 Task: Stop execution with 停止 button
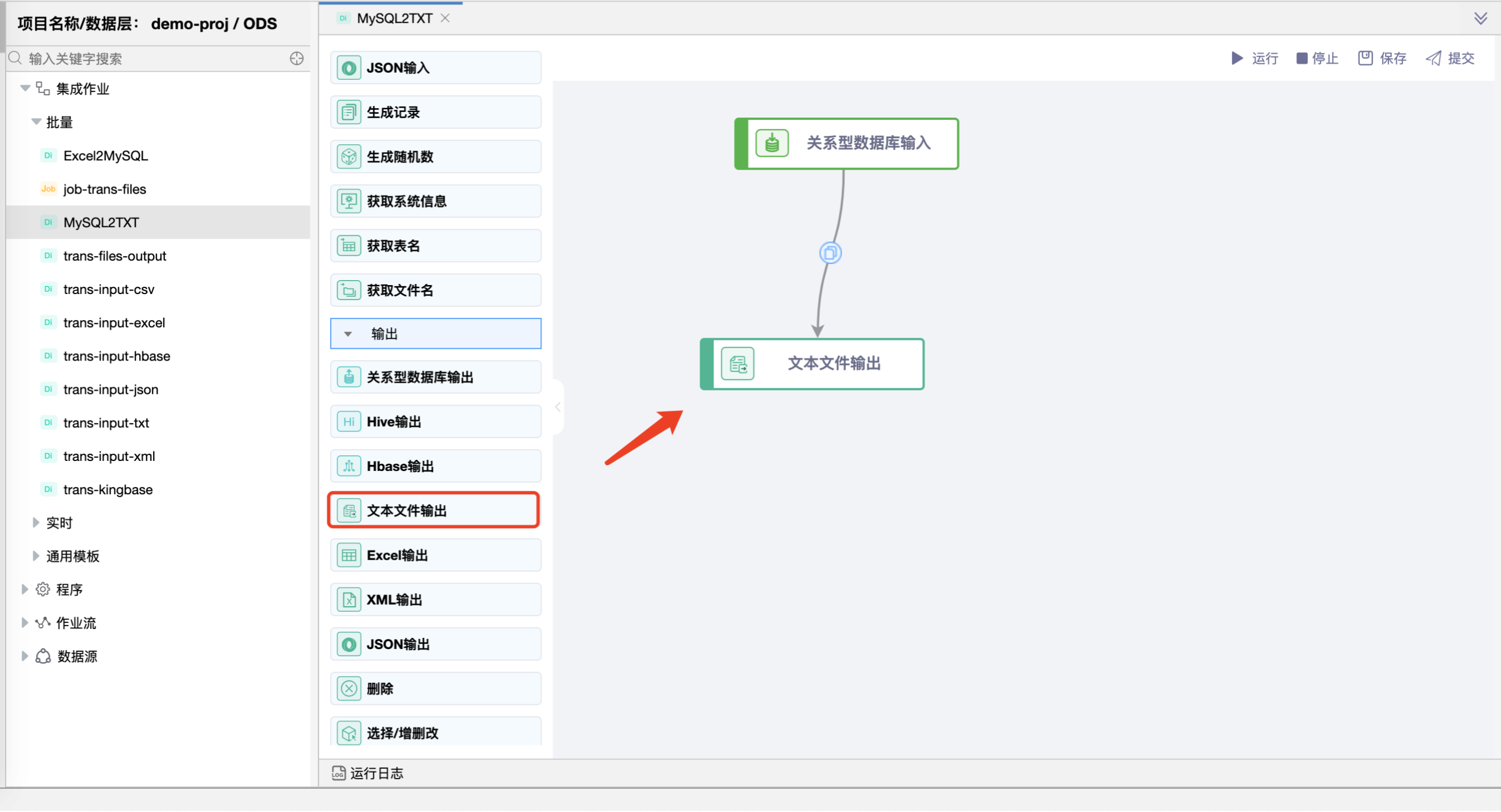click(1317, 58)
